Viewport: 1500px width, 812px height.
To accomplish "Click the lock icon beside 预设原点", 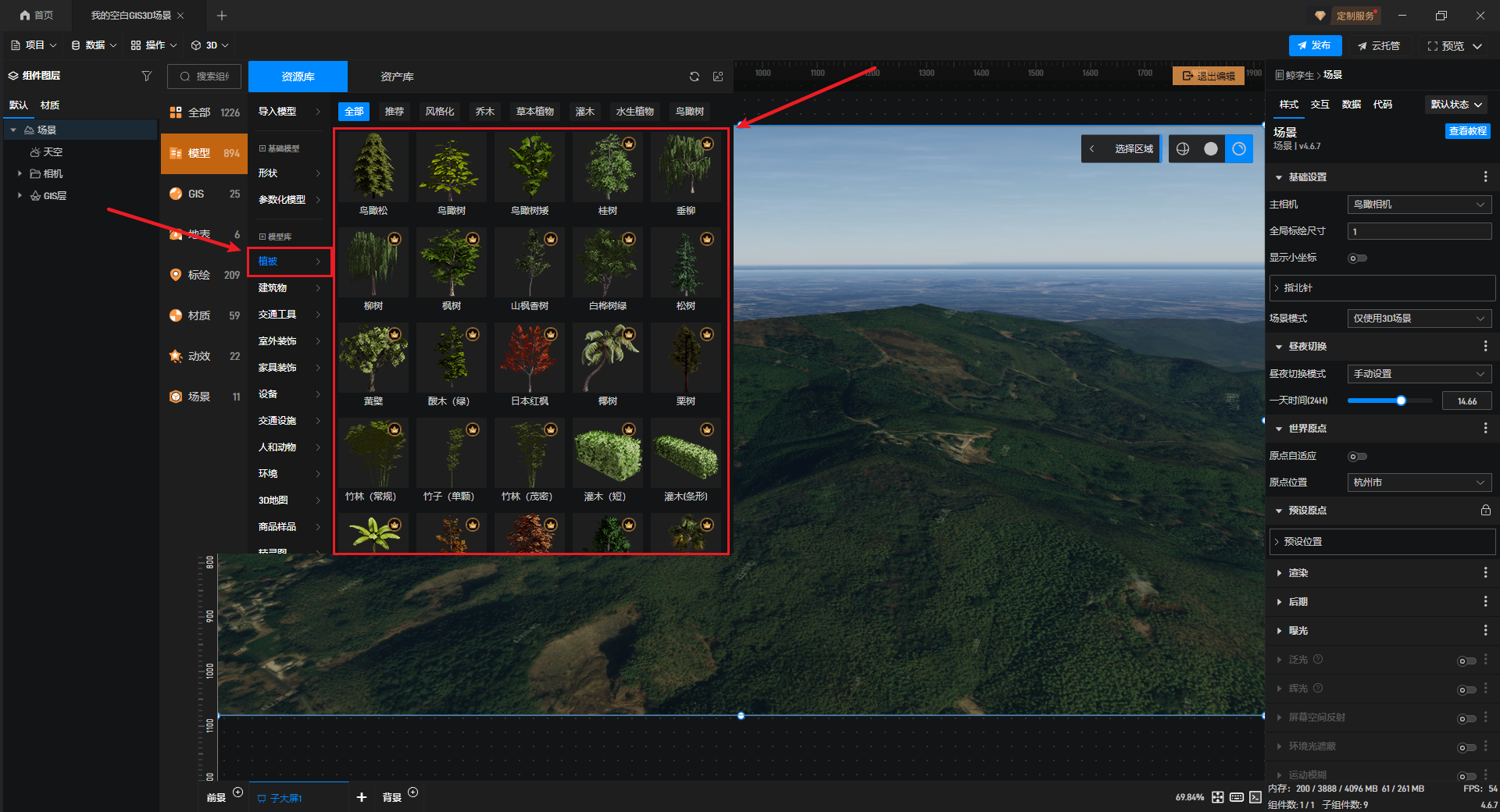I will (1485, 511).
